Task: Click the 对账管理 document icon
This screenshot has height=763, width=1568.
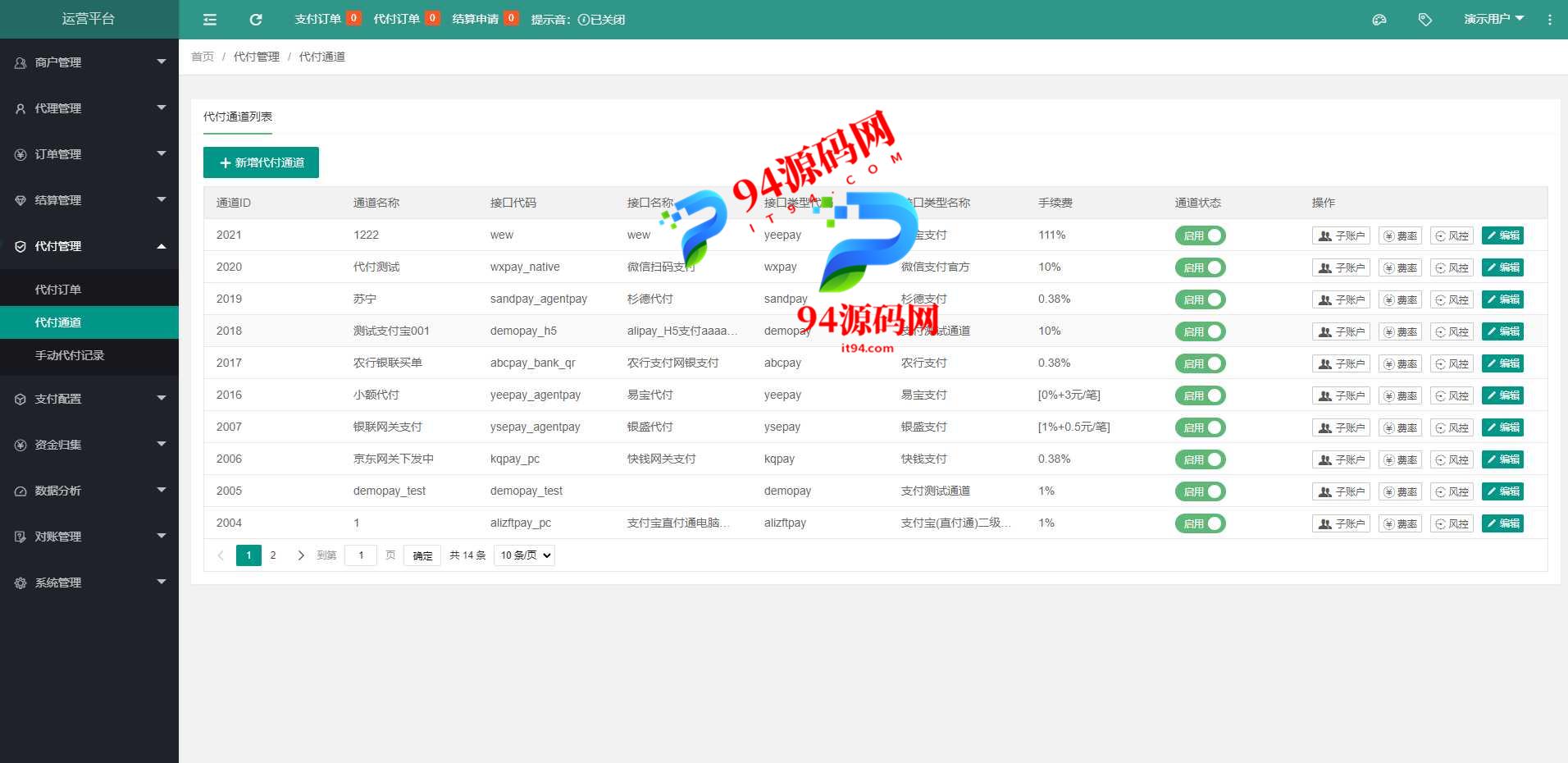Action: 21,537
